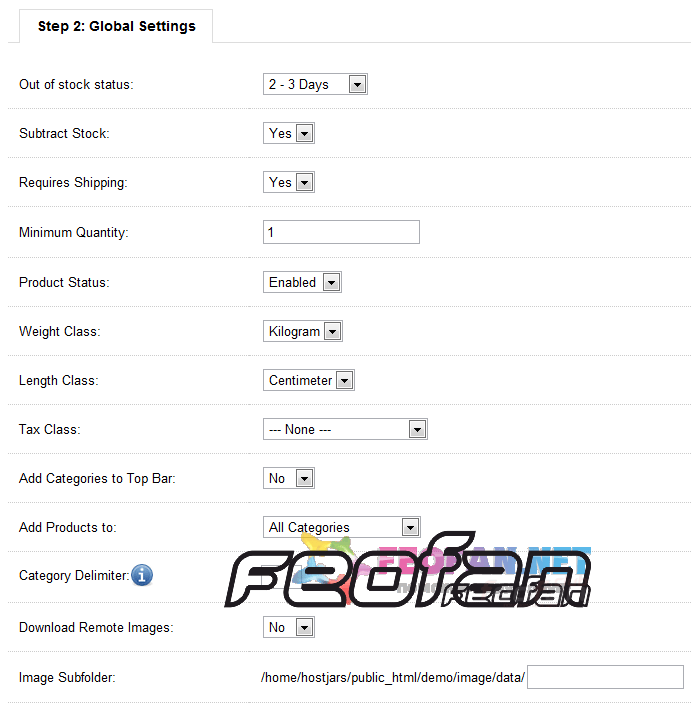
Task: Expand the Add Products to dropdown
Action: pos(341,527)
